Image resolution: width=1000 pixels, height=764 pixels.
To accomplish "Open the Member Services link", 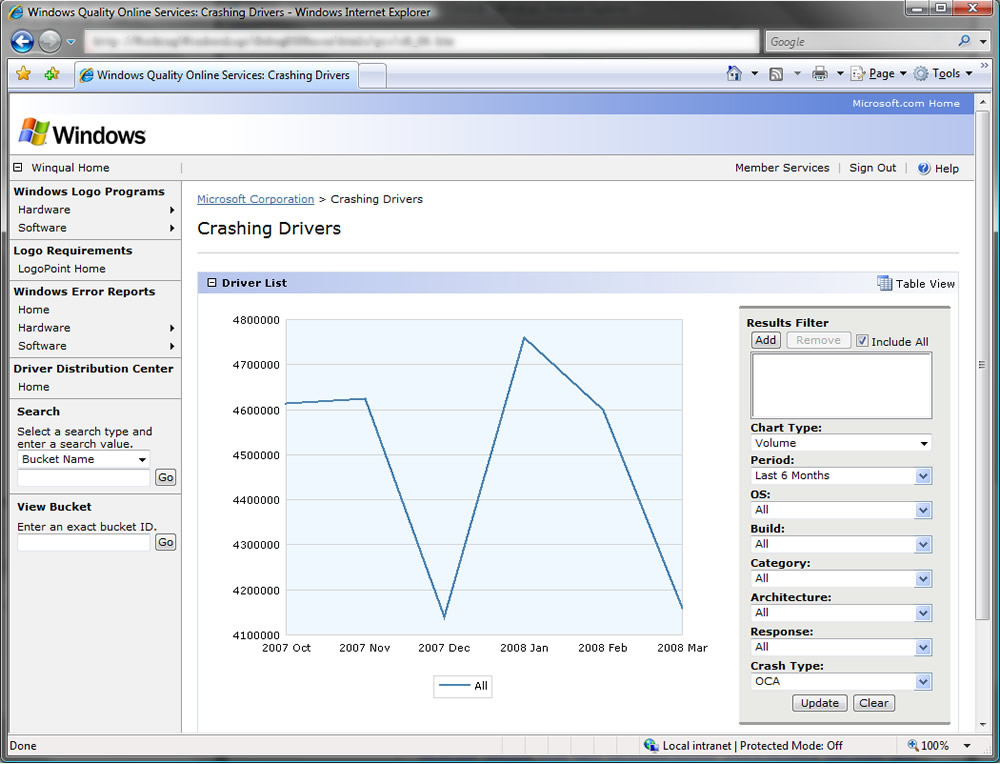I will [782, 168].
